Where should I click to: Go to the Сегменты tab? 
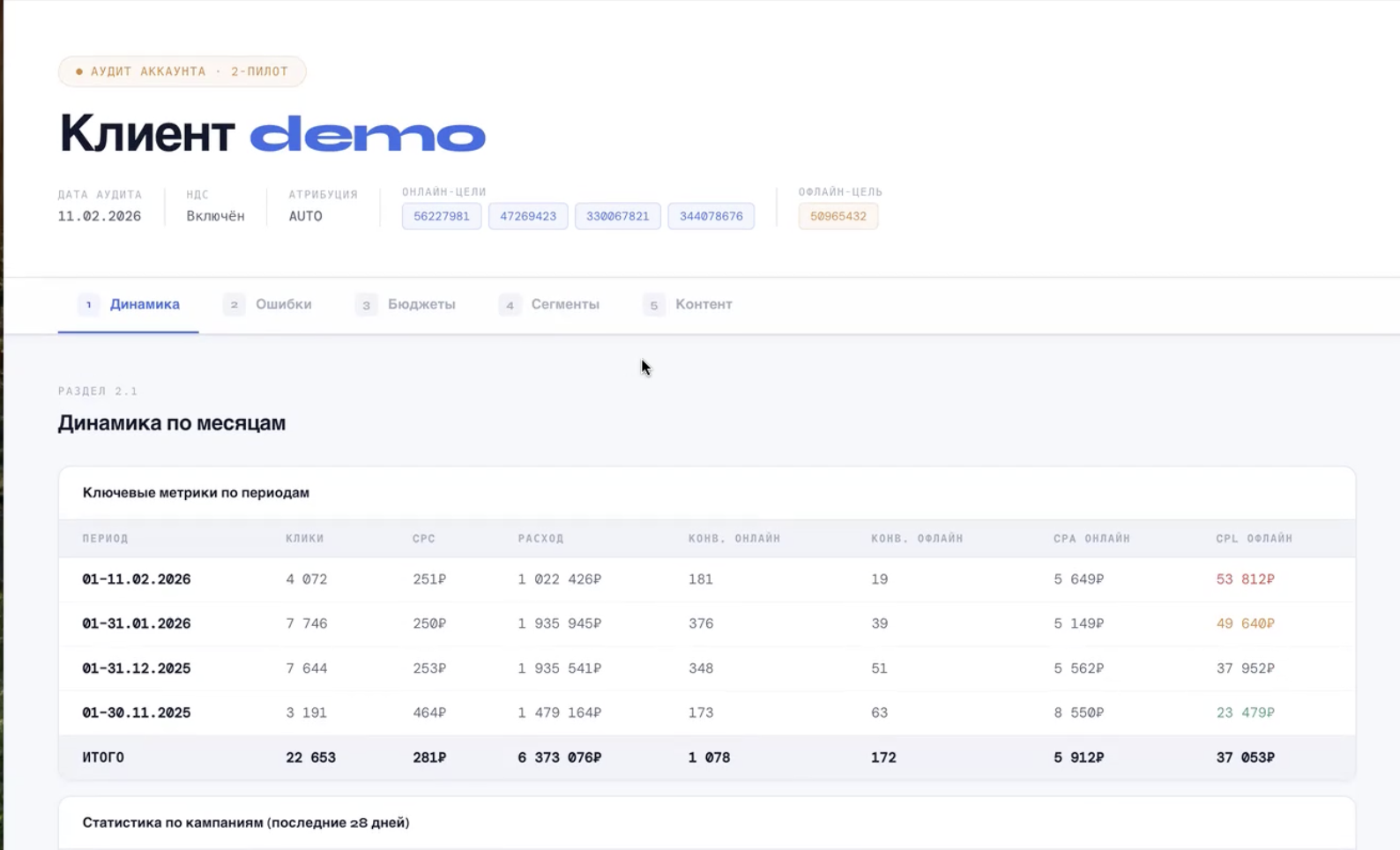tap(550, 304)
